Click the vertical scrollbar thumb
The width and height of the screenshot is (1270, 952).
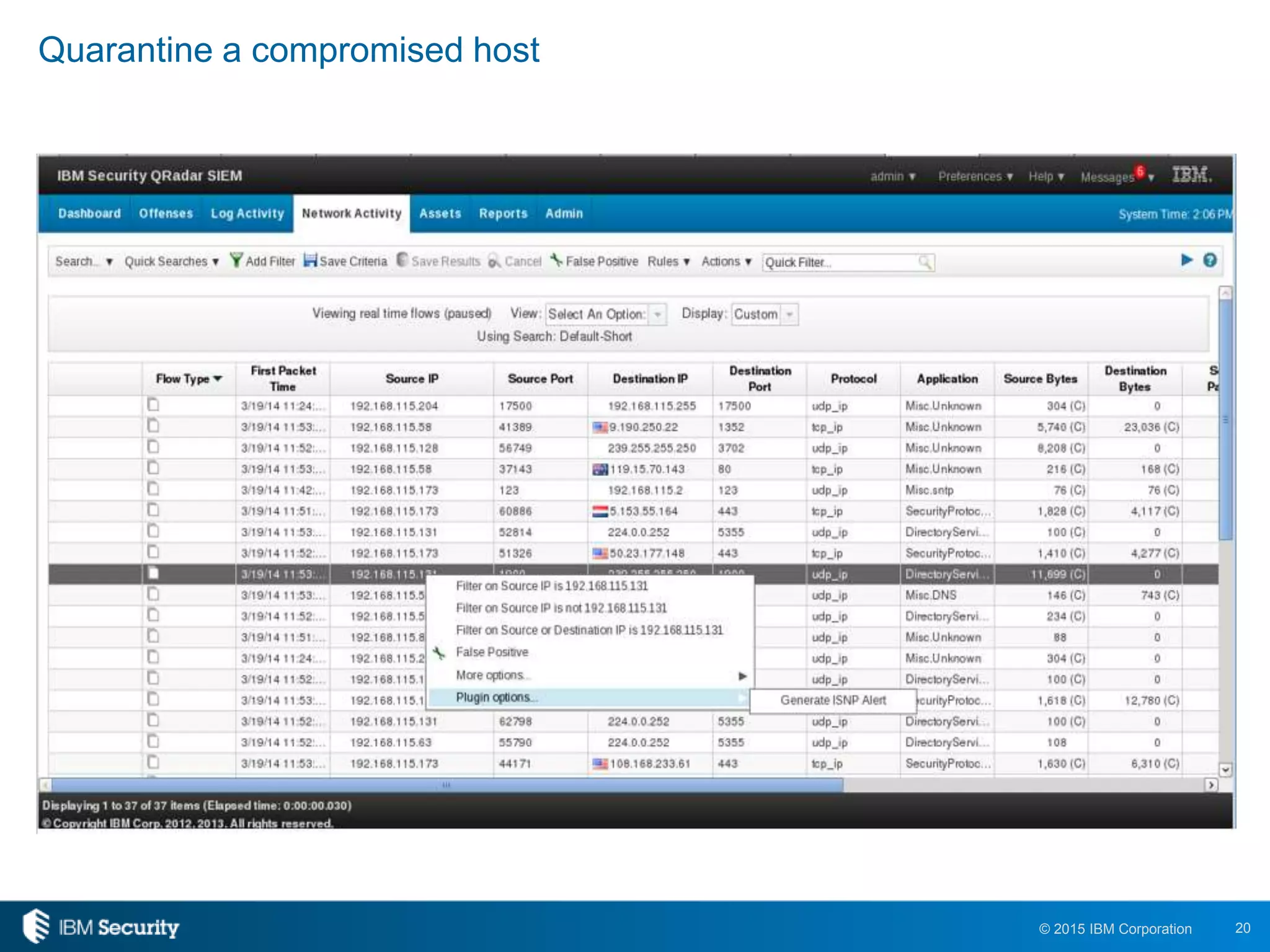pyautogui.click(x=1225, y=420)
